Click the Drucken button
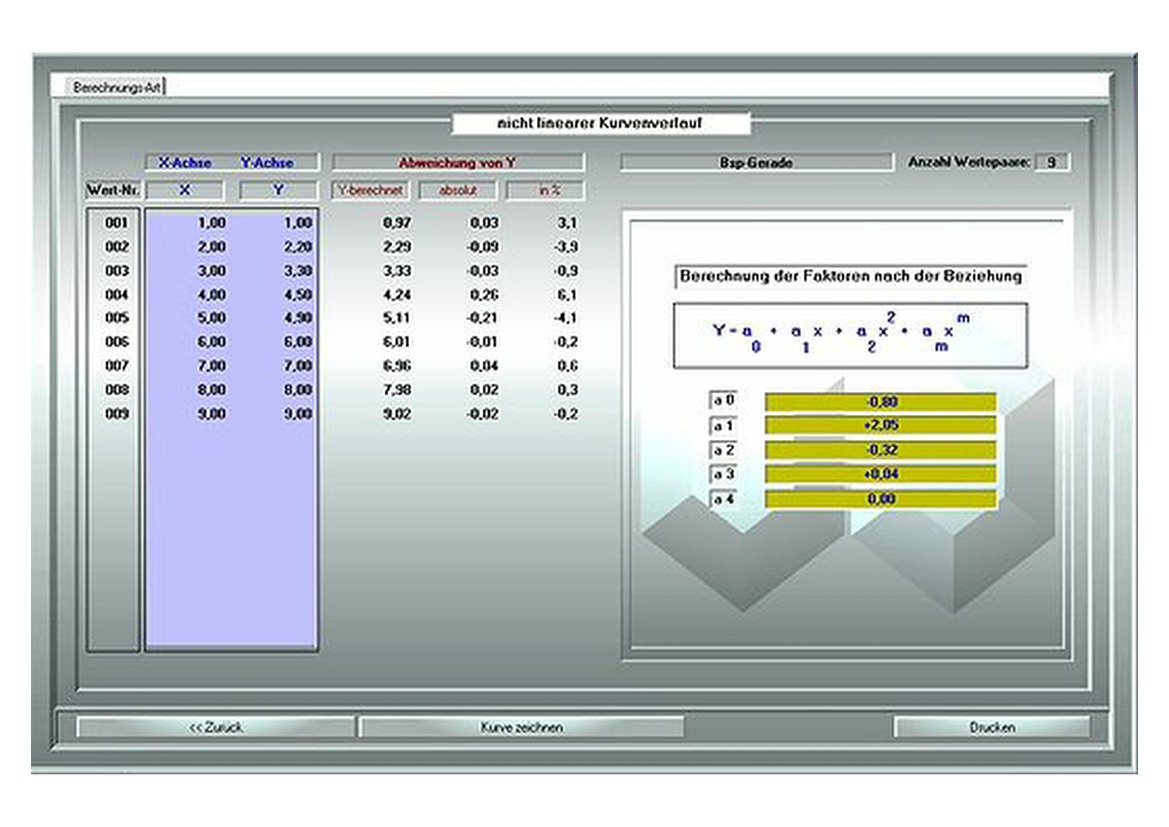The height and width of the screenshot is (827, 1169). [991, 727]
